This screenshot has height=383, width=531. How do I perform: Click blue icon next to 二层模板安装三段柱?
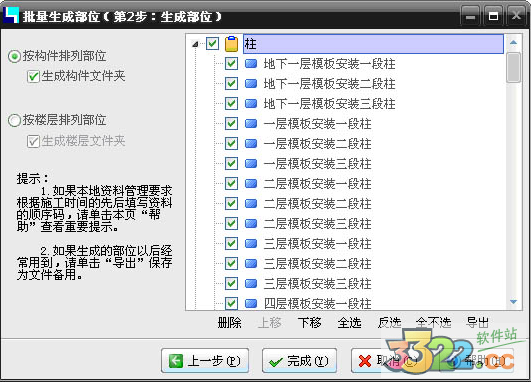[x=251, y=223]
